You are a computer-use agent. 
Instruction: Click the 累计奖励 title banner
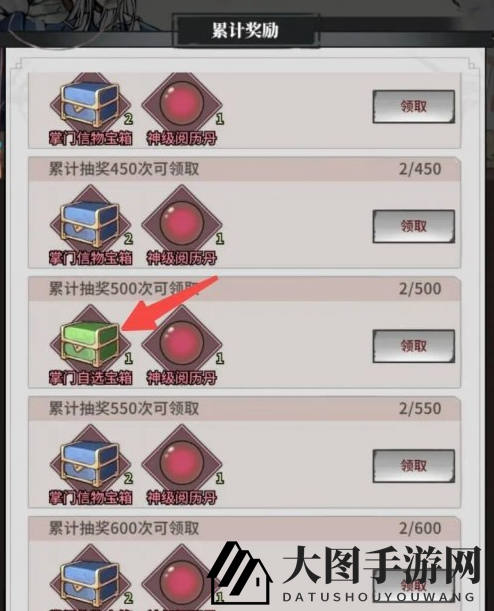pyautogui.click(x=246, y=30)
